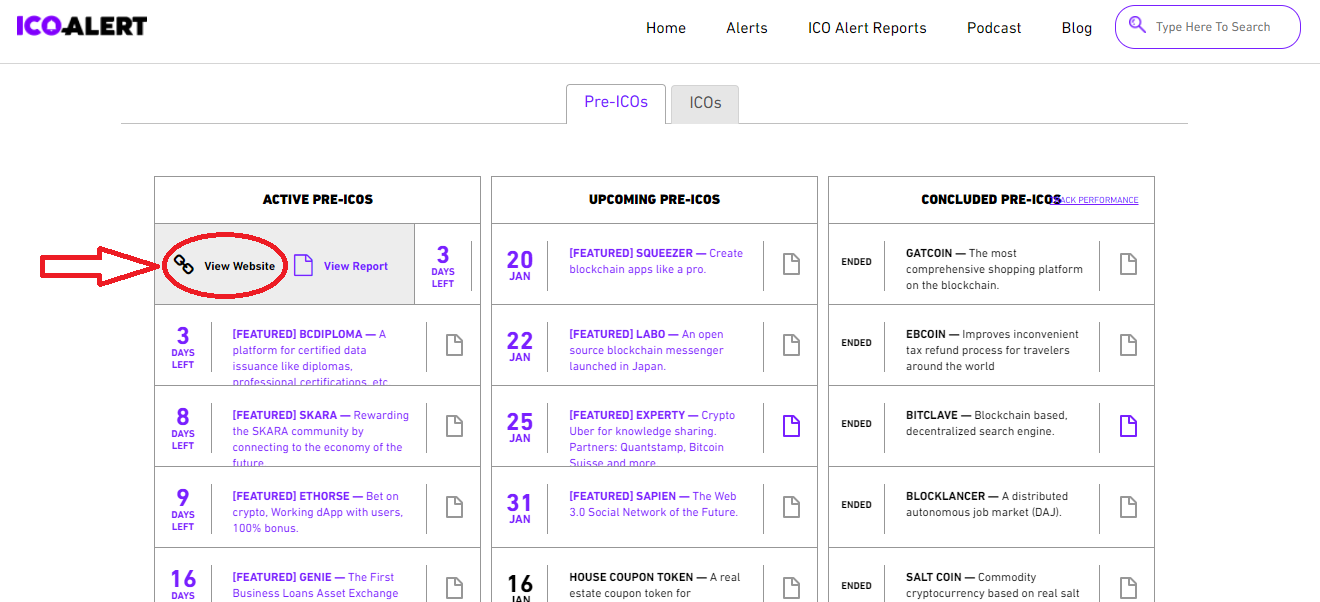Click 8 DAYS LEFT beside SKARA
Screen dimensions: 1320x602
point(183,427)
